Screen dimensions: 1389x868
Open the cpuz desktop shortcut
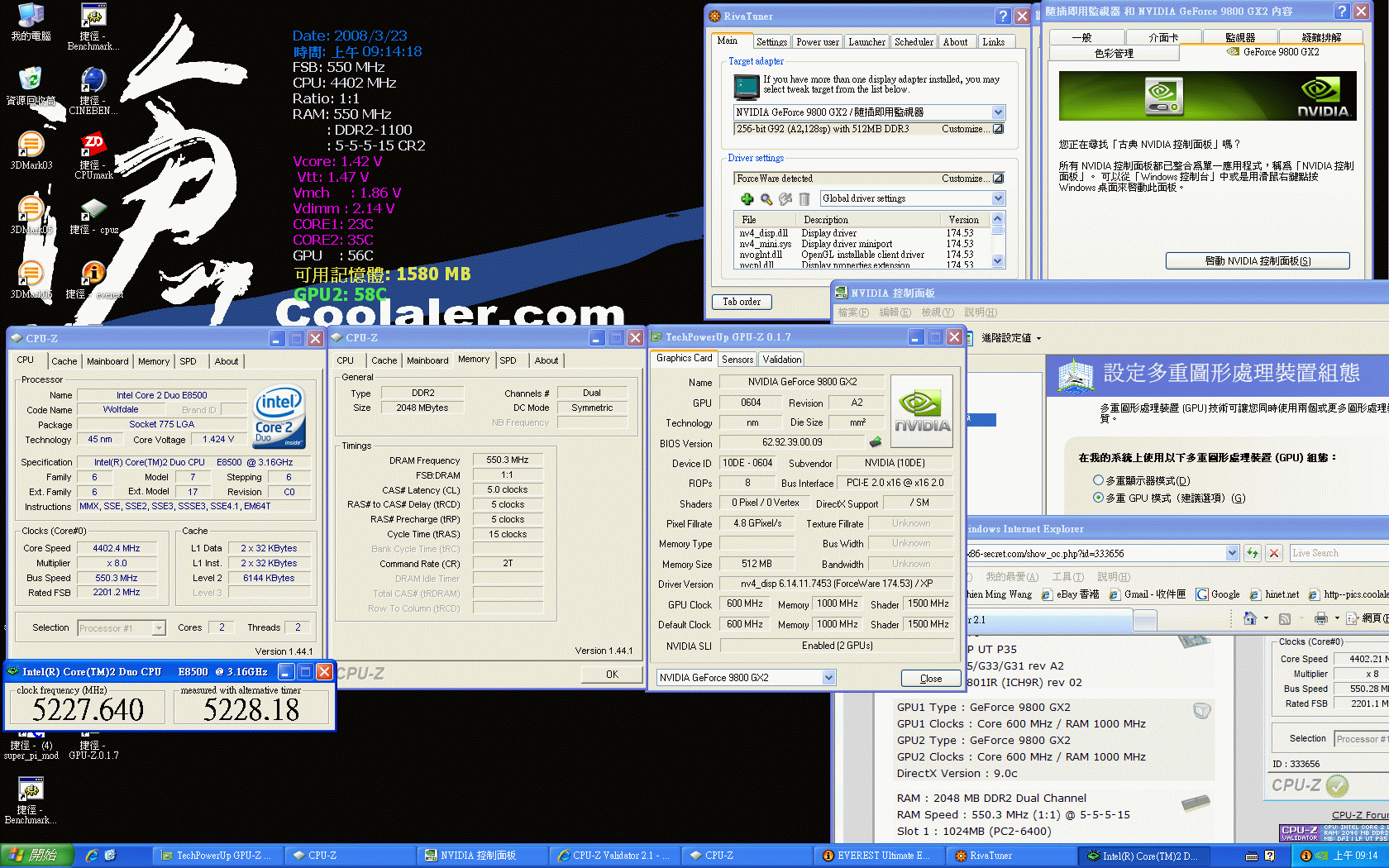(93, 216)
